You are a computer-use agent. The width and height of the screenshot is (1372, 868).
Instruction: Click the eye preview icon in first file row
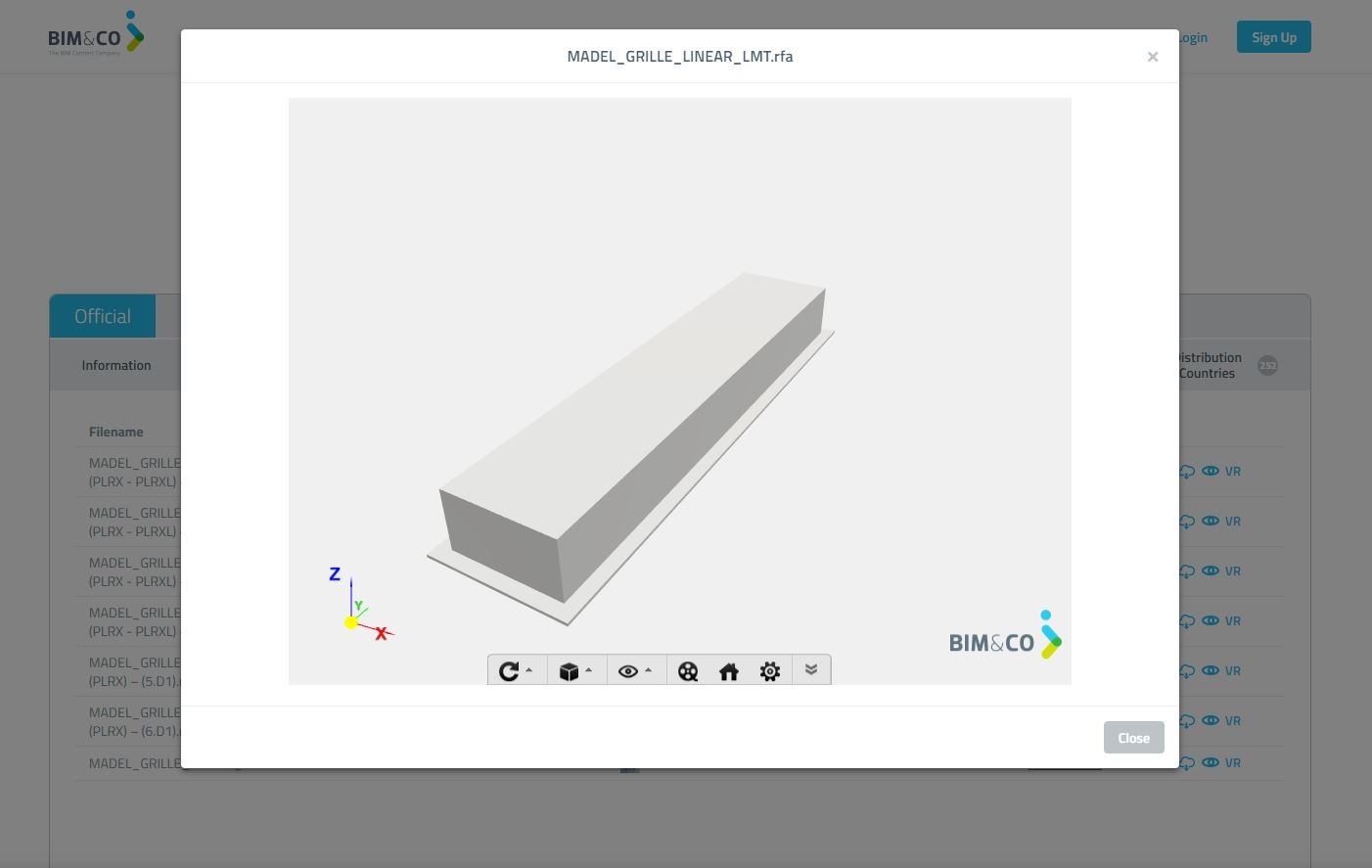[1211, 471]
